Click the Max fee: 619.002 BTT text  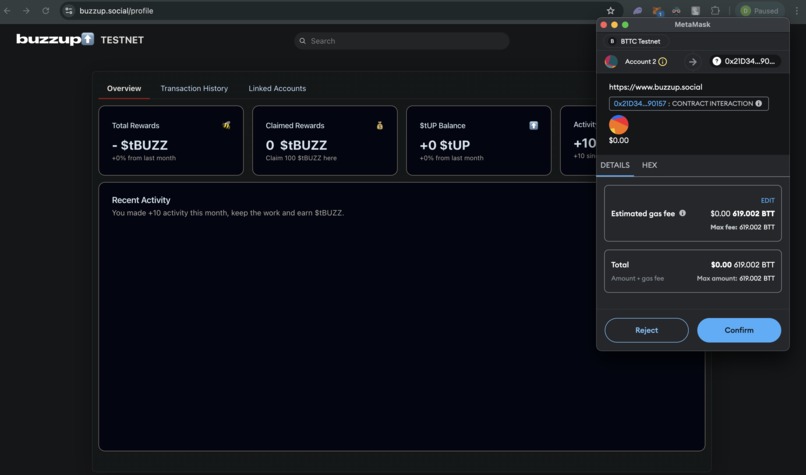coord(742,227)
